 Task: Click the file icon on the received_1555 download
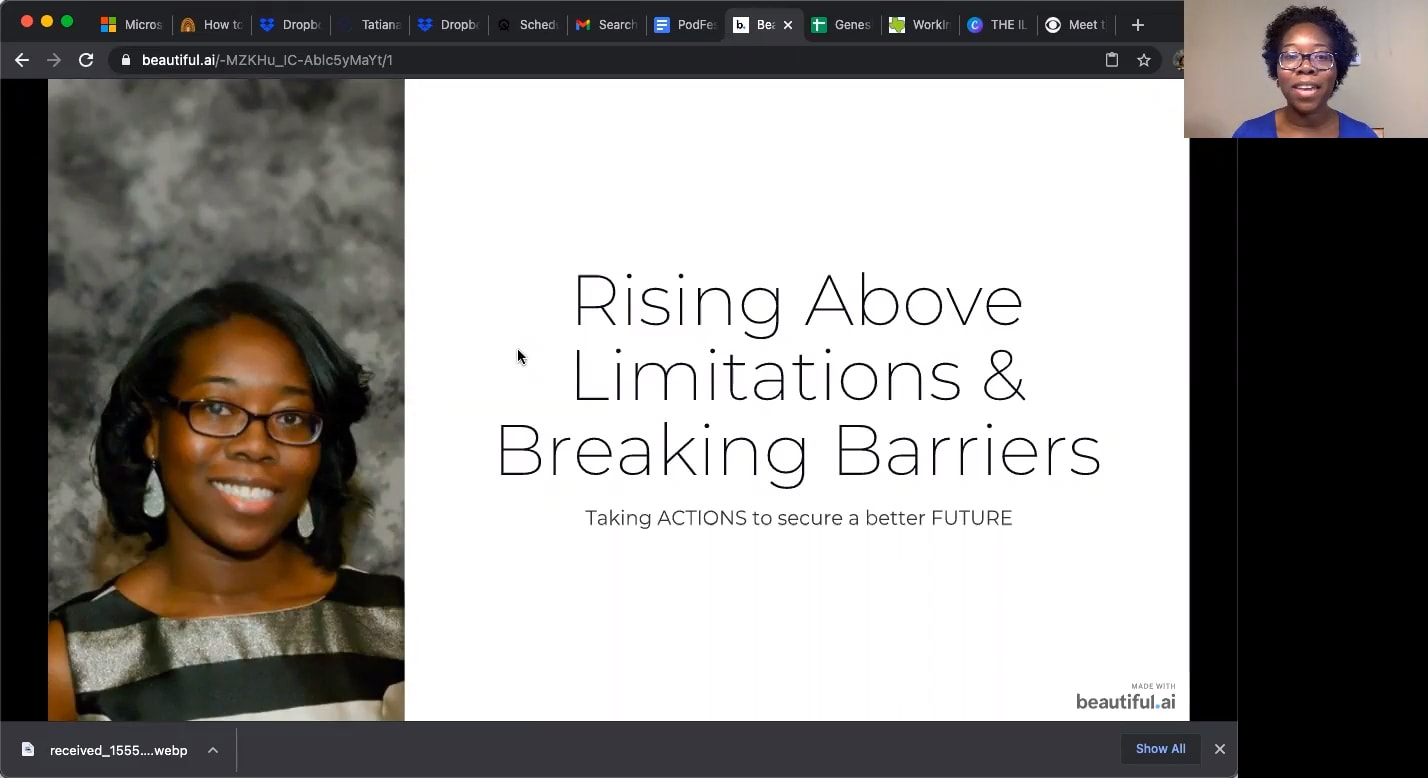[30, 749]
